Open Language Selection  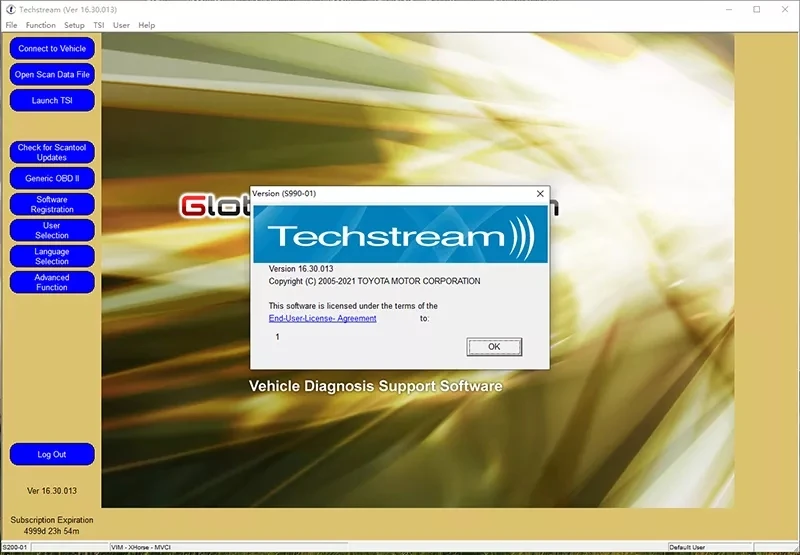[52, 257]
